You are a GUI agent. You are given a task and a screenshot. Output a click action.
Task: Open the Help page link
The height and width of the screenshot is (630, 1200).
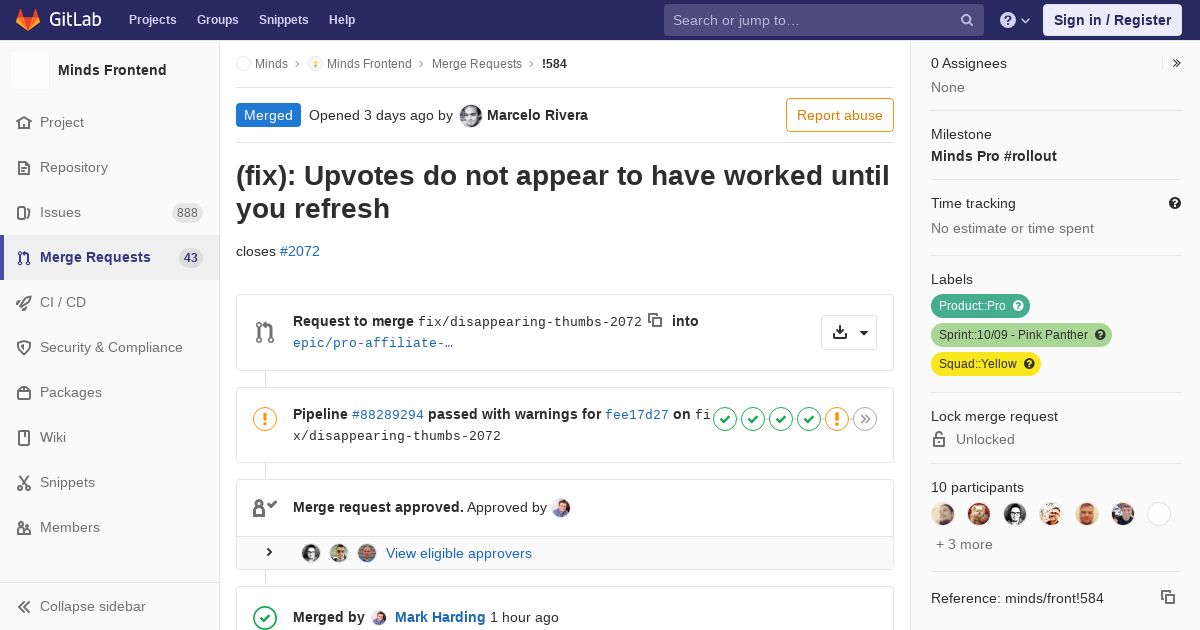point(342,20)
